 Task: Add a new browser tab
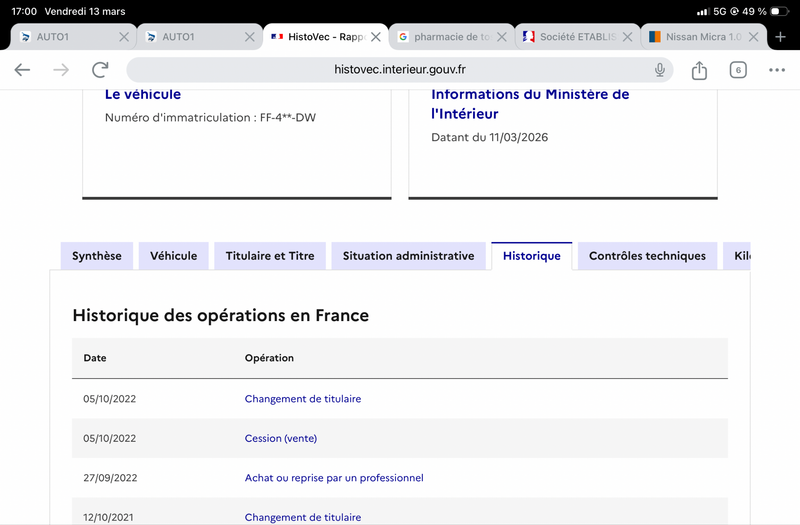point(781,37)
